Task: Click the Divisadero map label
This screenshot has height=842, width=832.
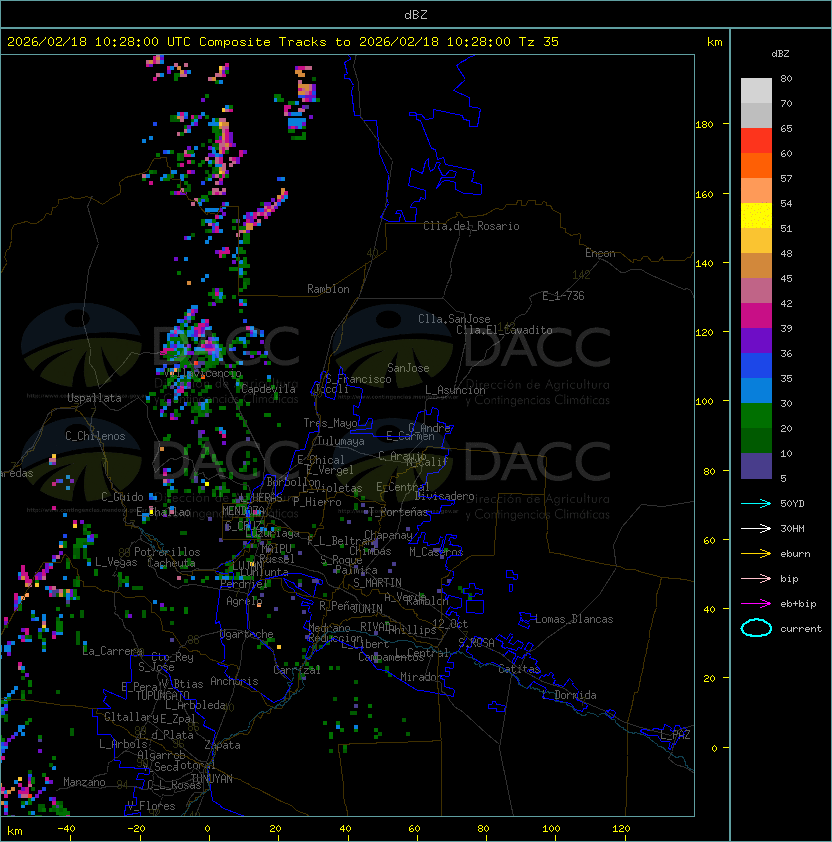Action: (x=445, y=496)
